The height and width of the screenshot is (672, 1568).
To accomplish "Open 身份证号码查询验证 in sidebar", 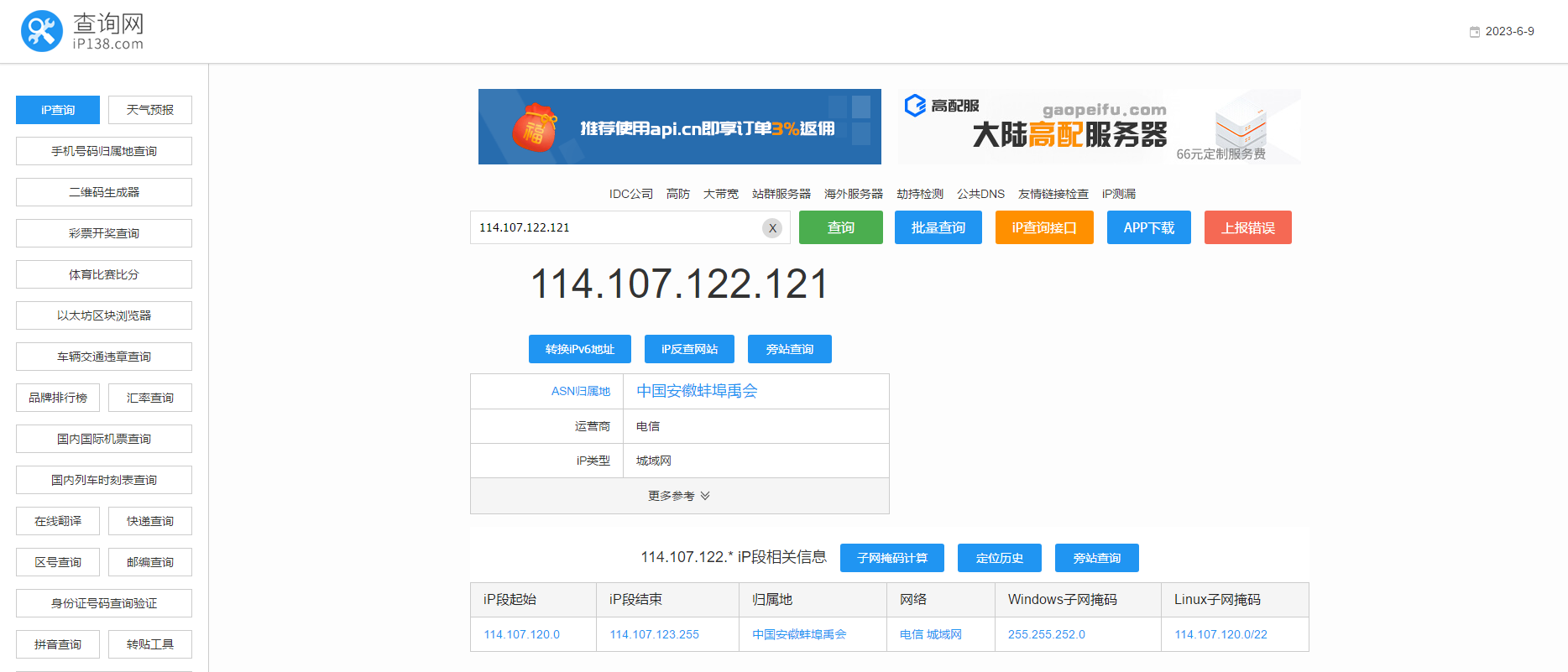I will pyautogui.click(x=104, y=603).
